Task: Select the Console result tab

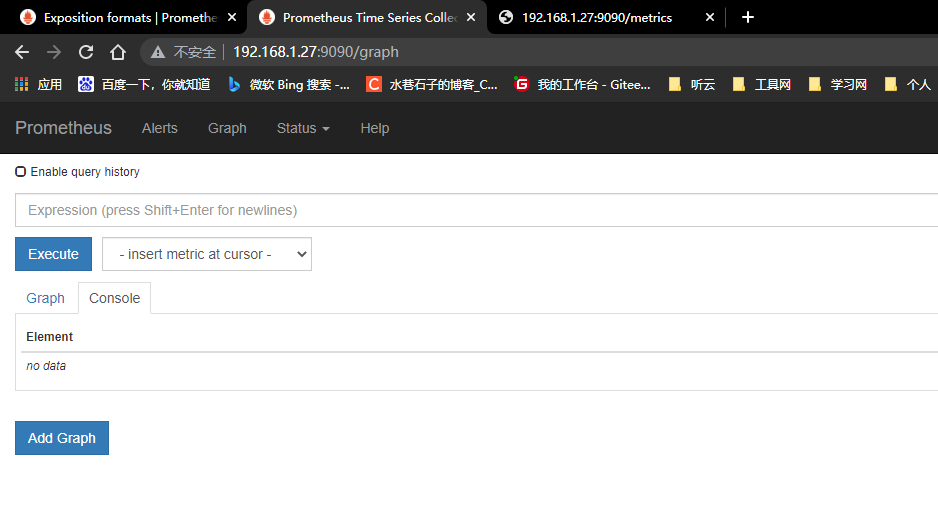Action: tap(114, 298)
